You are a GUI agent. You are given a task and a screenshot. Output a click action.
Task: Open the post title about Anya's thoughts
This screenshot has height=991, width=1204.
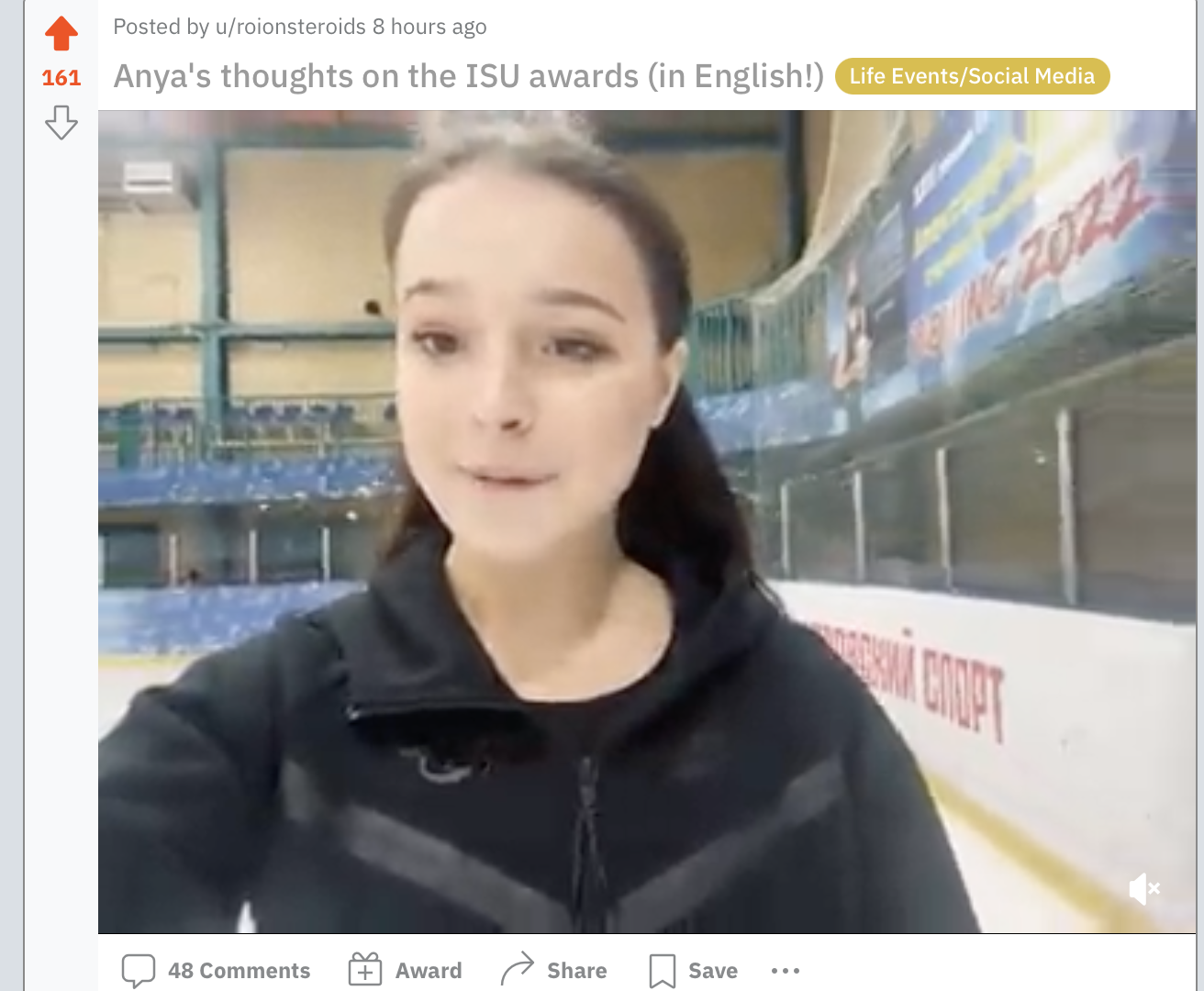pyautogui.click(x=469, y=76)
